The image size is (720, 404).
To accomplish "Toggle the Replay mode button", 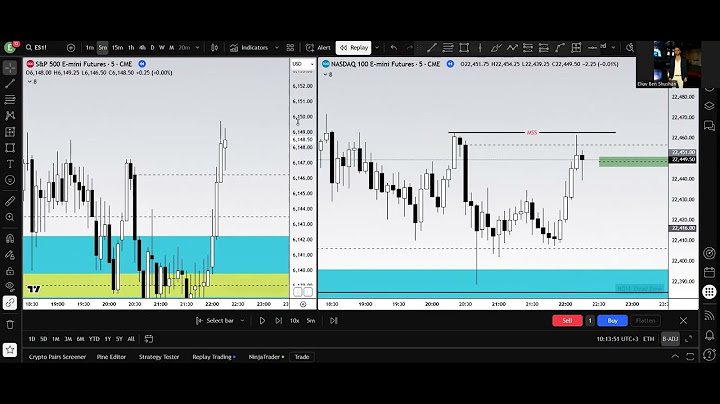I will pos(354,47).
